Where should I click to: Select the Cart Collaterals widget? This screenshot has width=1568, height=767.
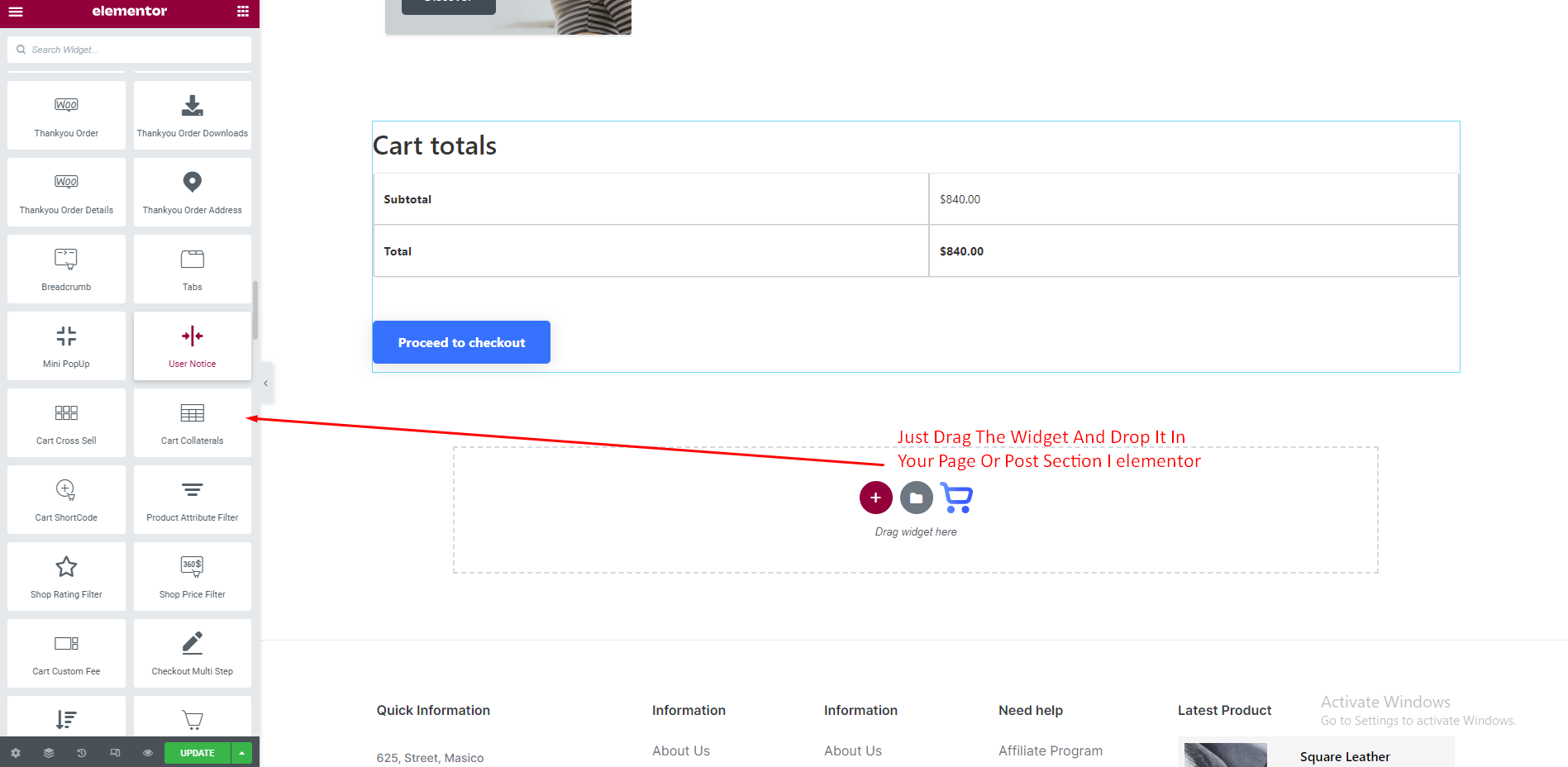pos(192,422)
